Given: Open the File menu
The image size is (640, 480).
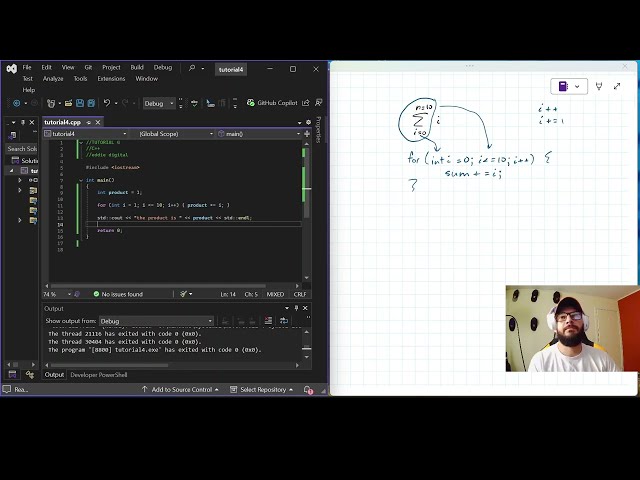Looking at the screenshot, I should pyautogui.click(x=27, y=67).
